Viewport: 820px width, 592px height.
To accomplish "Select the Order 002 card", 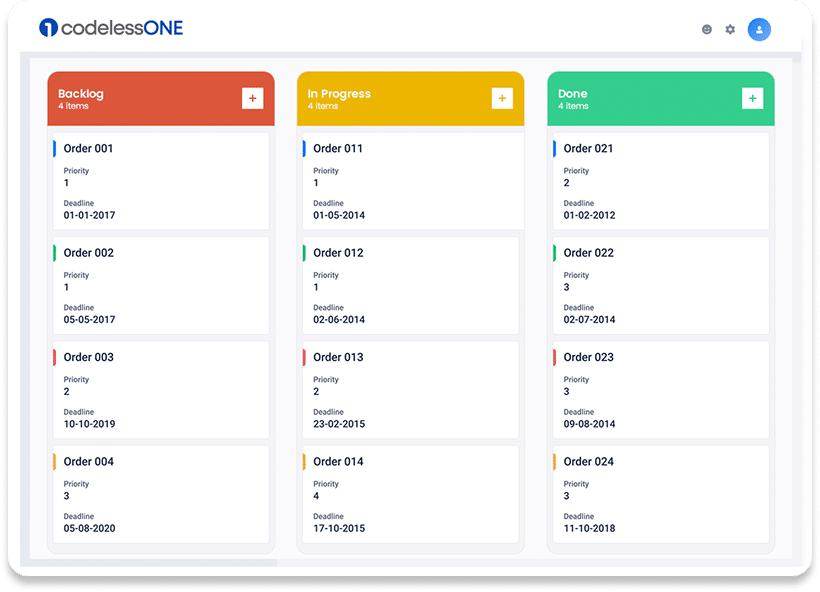I will tap(160, 285).
